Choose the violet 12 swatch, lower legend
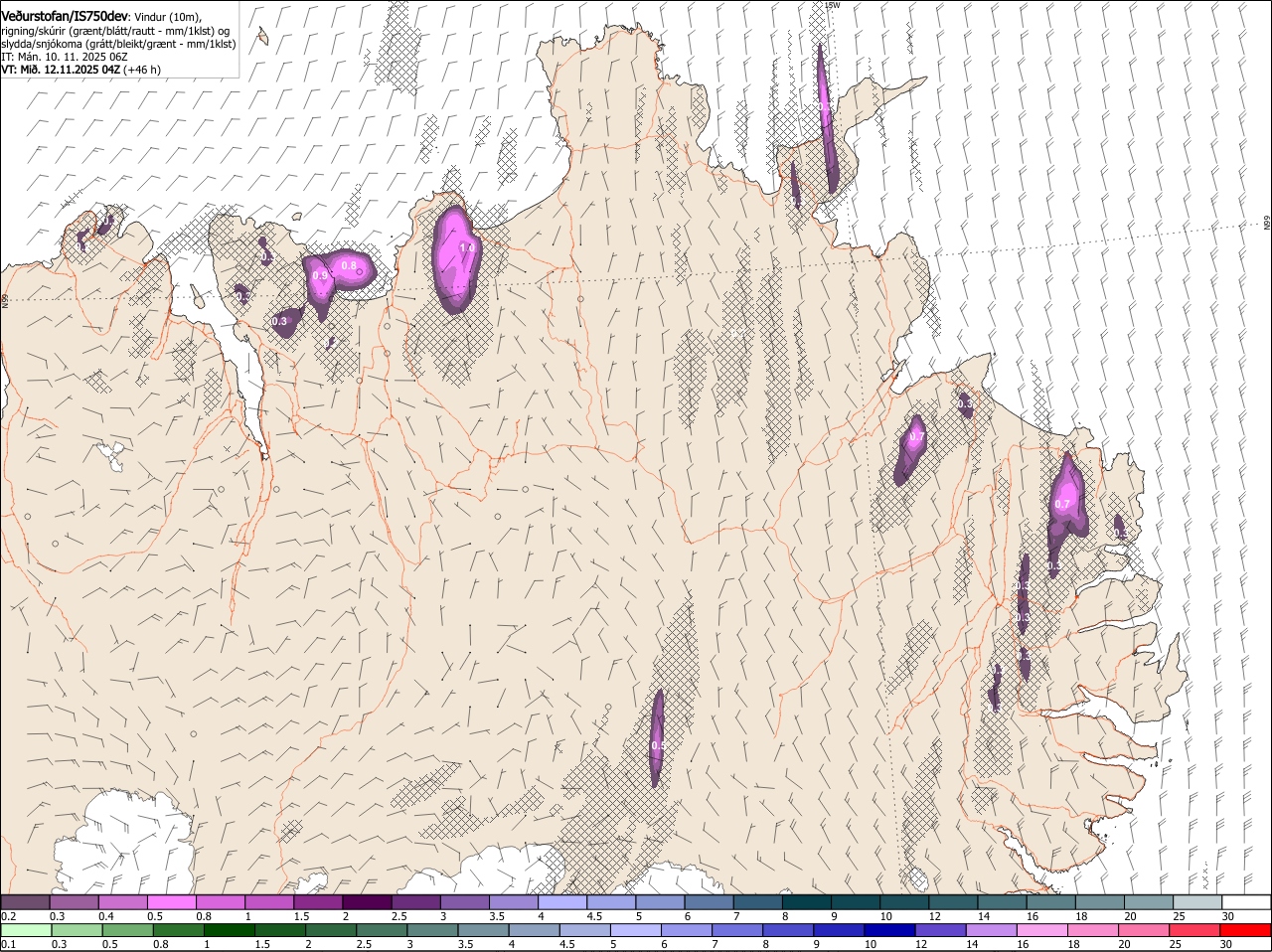Viewport: 1272px width, 952px height. tap(941, 930)
